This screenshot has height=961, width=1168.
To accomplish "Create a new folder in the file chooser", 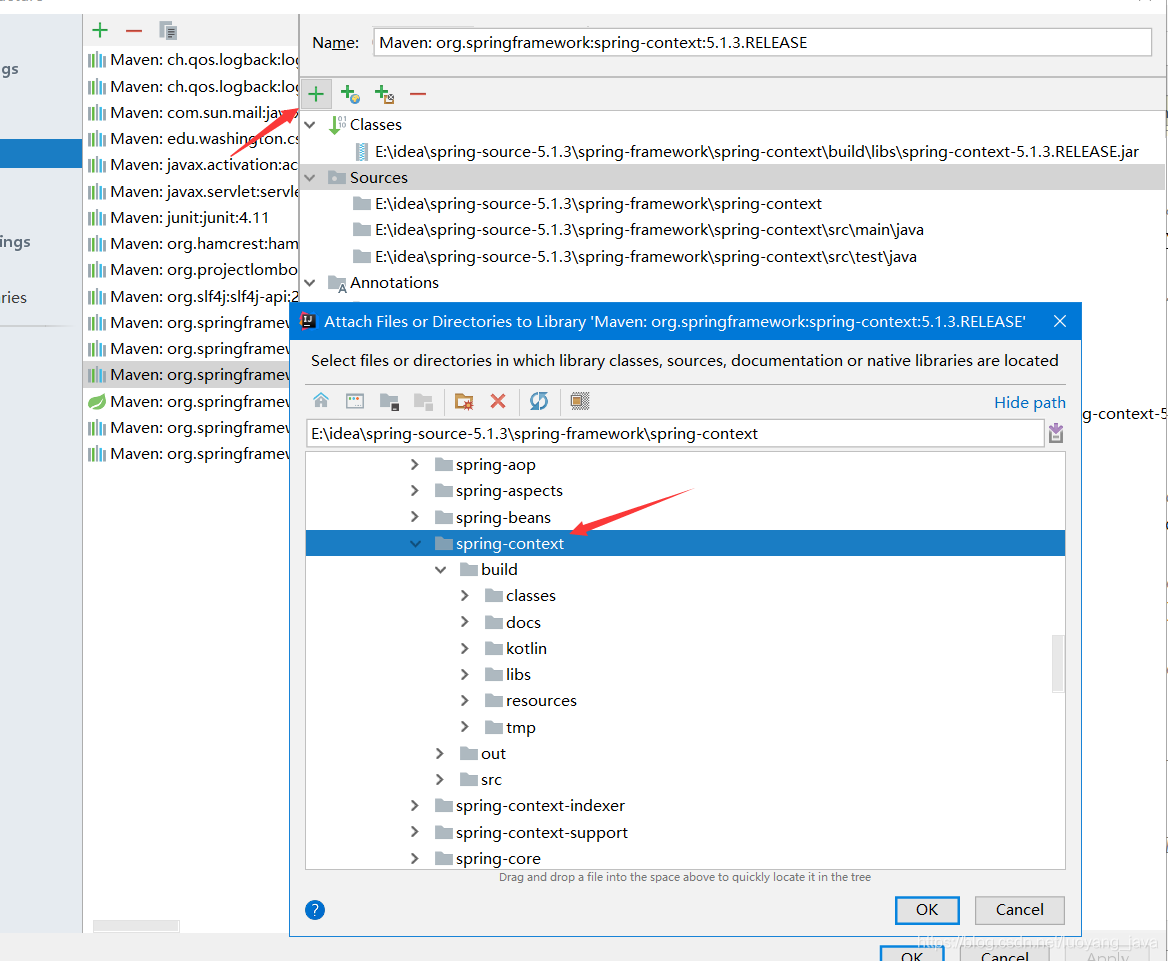I will [x=463, y=402].
